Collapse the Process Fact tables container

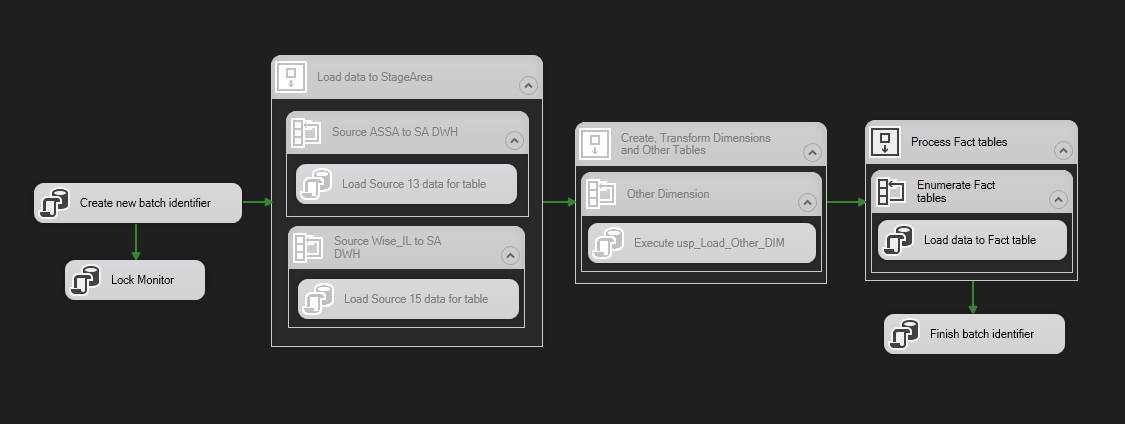click(1062, 151)
